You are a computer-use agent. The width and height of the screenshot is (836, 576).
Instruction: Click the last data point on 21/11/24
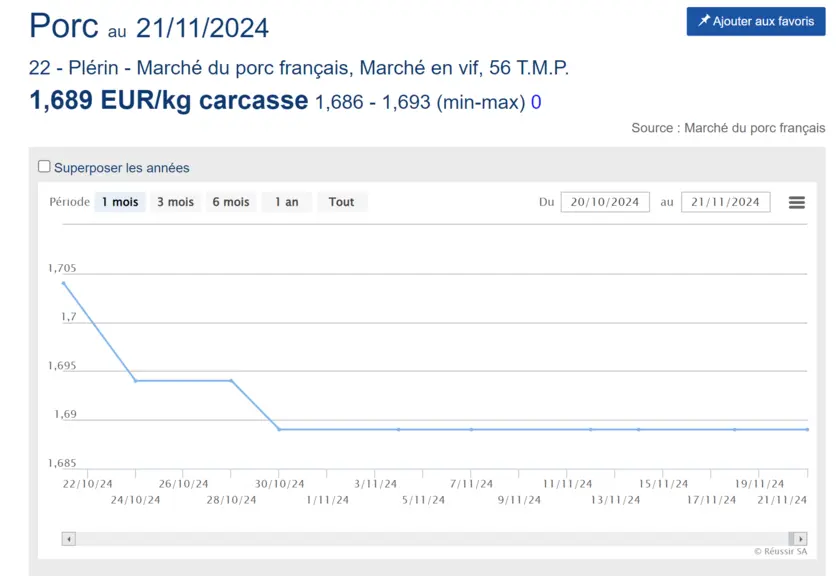(x=807, y=429)
